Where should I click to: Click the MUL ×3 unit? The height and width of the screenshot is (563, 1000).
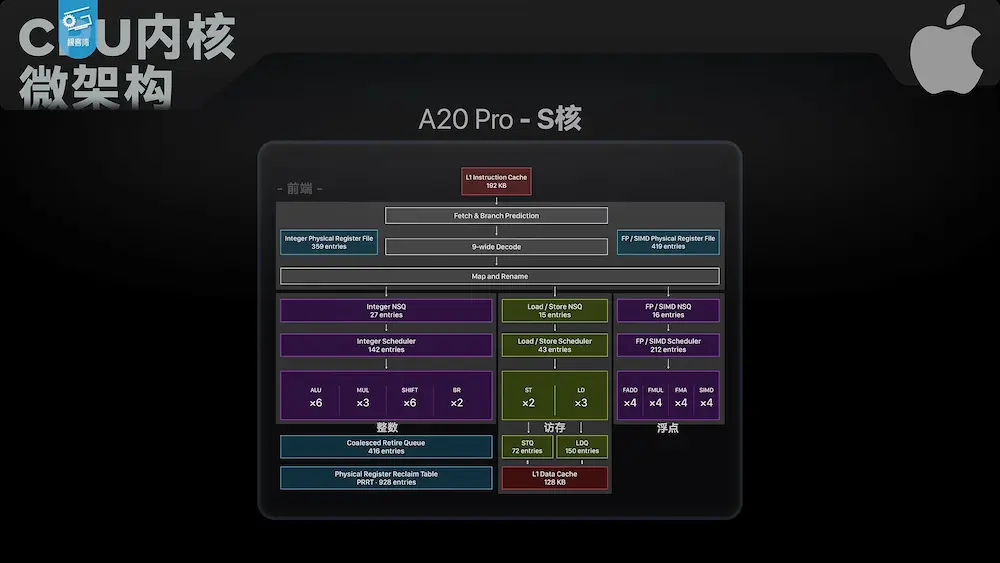[x=363, y=397]
